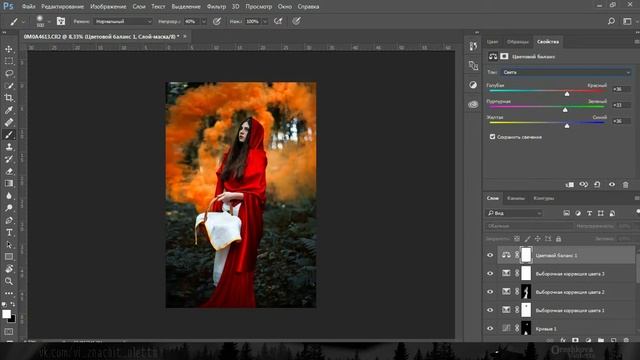Select the Gradient tool
This screenshot has height=360, width=640.
point(9,184)
